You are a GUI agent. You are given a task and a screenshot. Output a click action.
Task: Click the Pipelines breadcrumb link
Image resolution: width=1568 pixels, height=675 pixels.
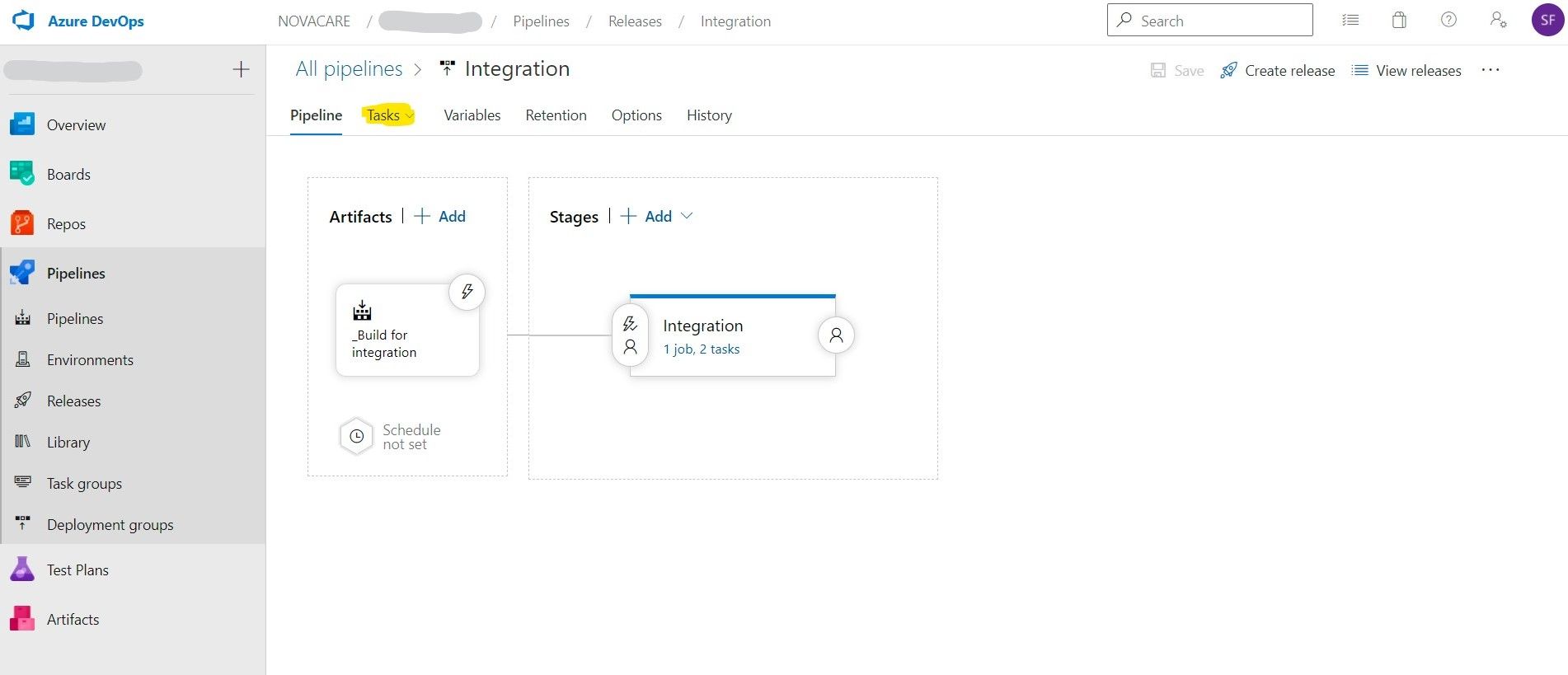pos(541,21)
